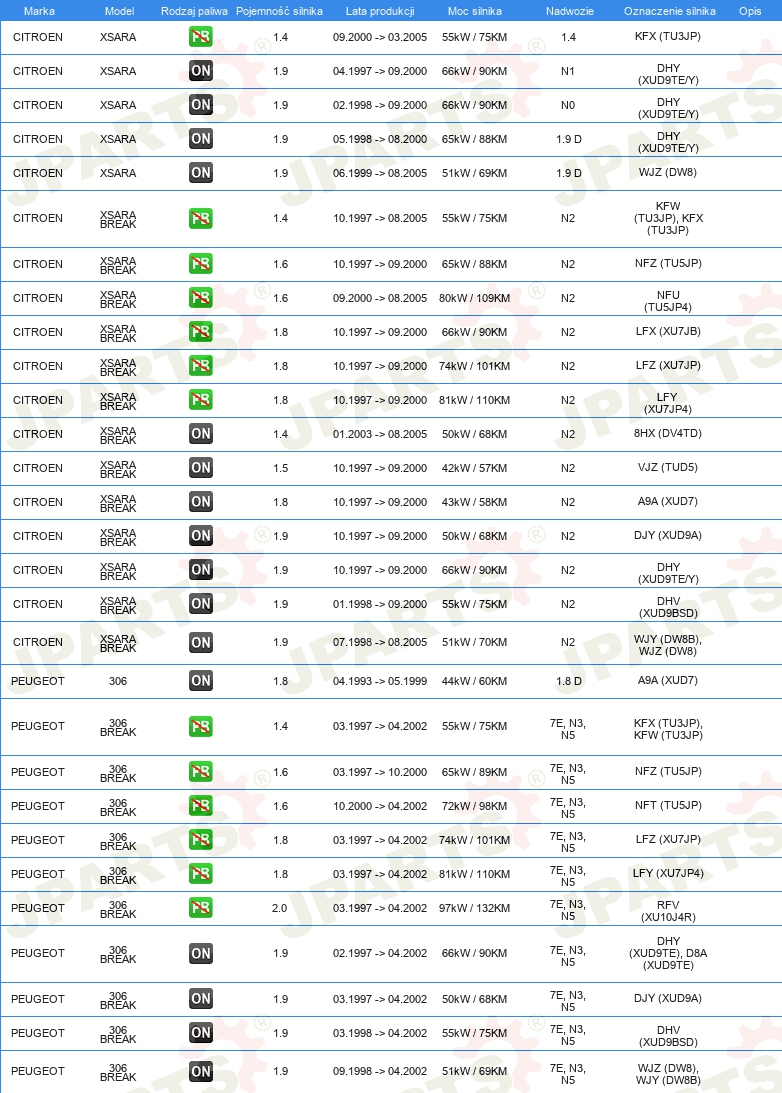Viewport: 782px width, 1093px height.
Task: Click the diesel ON icon in the Xsara Break A9A (XUD7) row
Action: click(201, 502)
